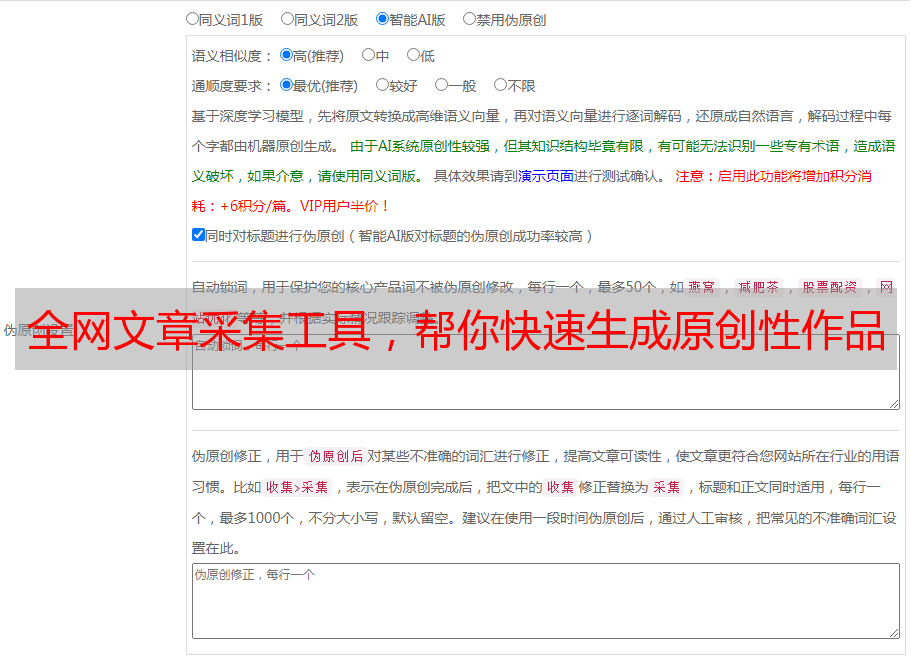The image size is (911, 658).
Task: Set 通顺度要求 to 最优(推荐)
Action: coord(286,85)
